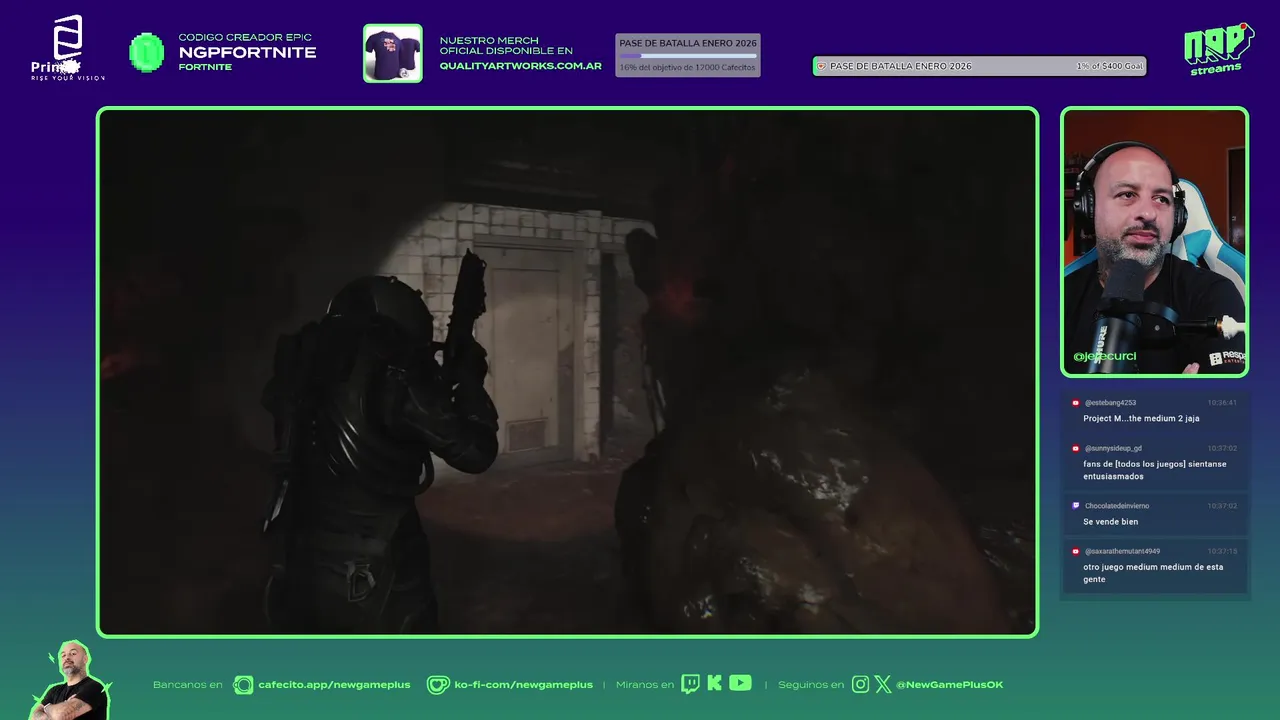The width and height of the screenshot is (1280, 720).
Task: Click 'NUESTRO MERCH OFICIAL DISPONIBLE EN' text
Action: click(x=506, y=45)
